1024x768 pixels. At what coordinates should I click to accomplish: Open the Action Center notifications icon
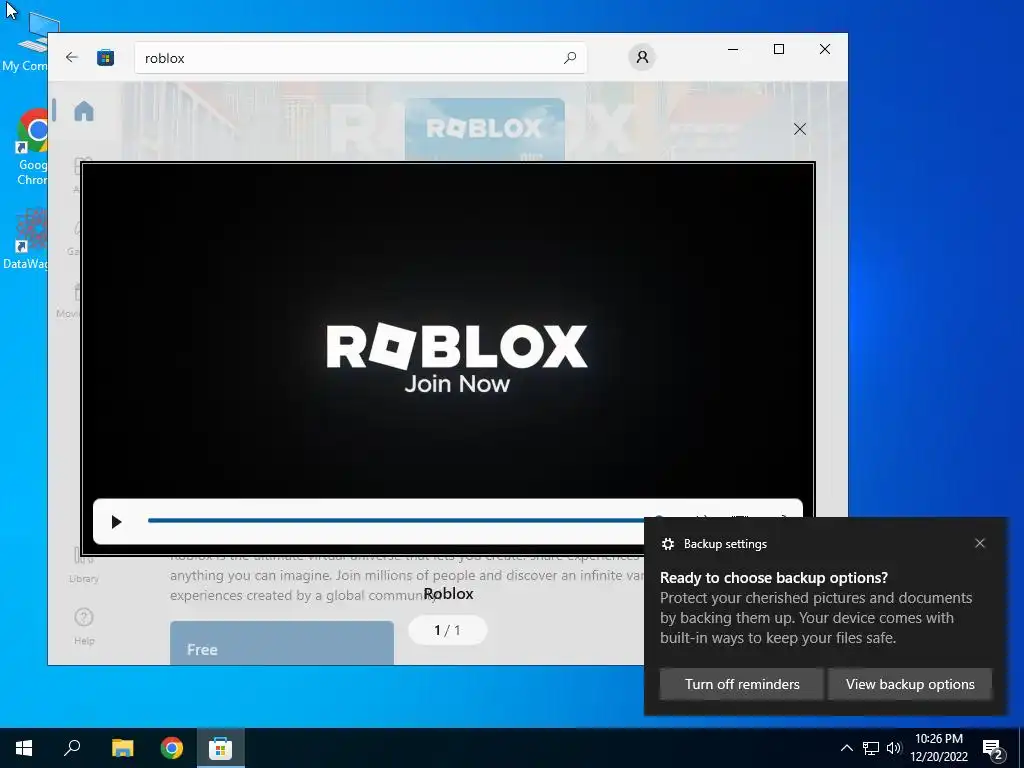click(x=993, y=749)
